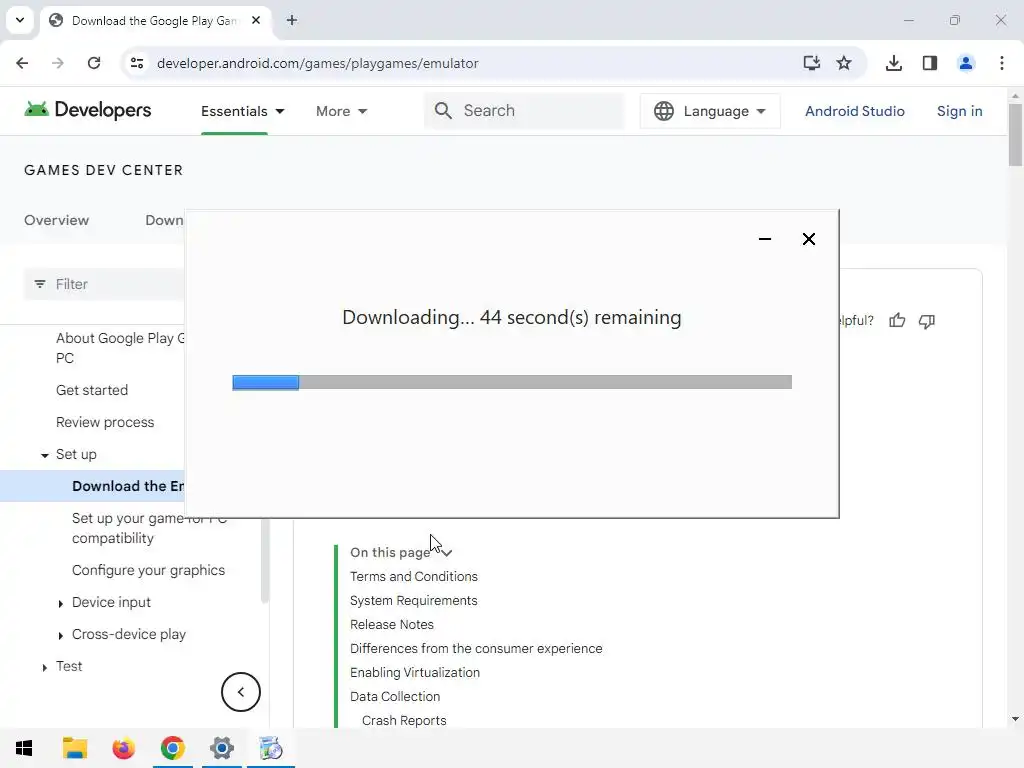Screen dimensions: 1024x768
Task: Click the download progress bar
Action: (512, 382)
